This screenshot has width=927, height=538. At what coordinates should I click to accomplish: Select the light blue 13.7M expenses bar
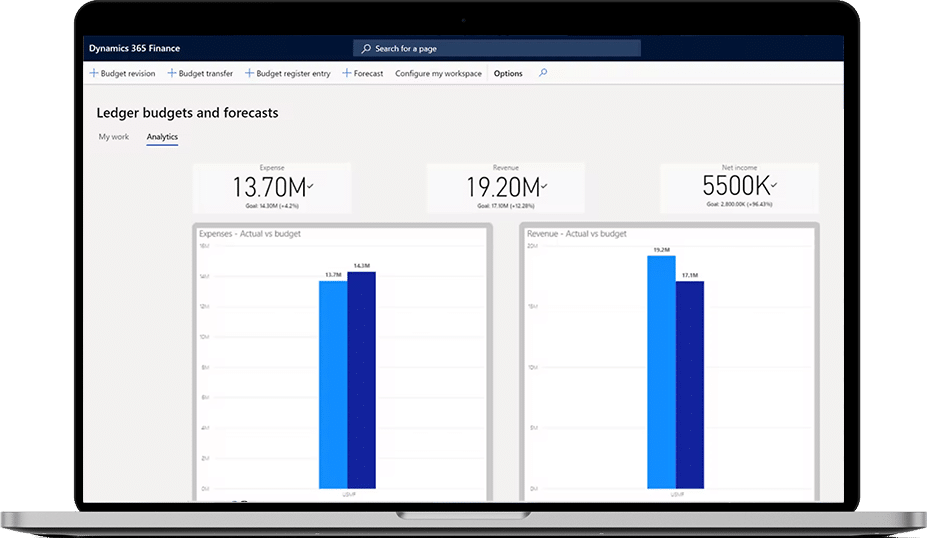333,383
